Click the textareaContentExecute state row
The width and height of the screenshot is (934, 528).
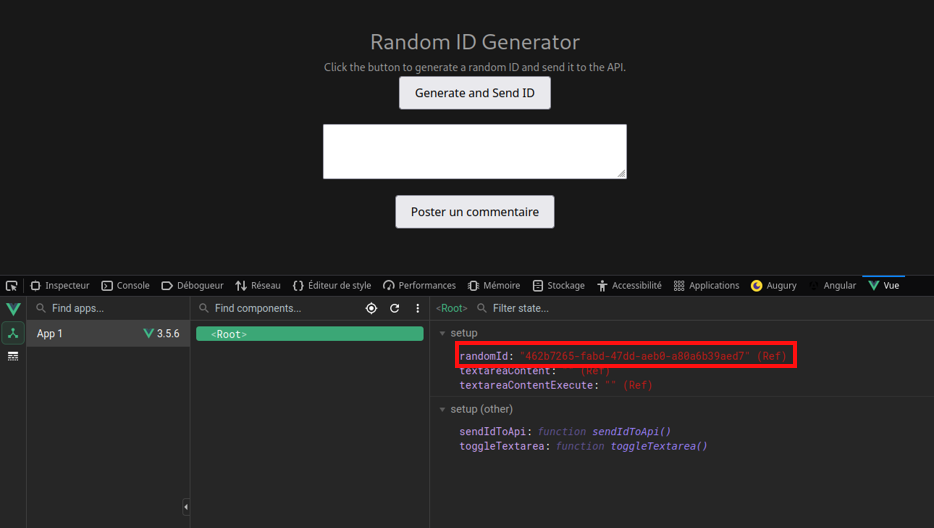coord(556,385)
